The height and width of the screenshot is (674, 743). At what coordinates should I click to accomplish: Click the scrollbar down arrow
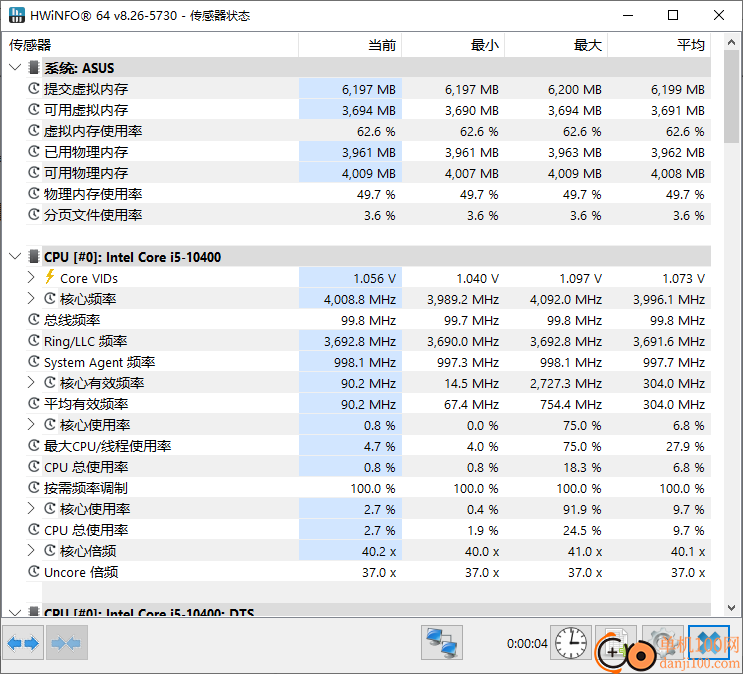click(x=731, y=607)
